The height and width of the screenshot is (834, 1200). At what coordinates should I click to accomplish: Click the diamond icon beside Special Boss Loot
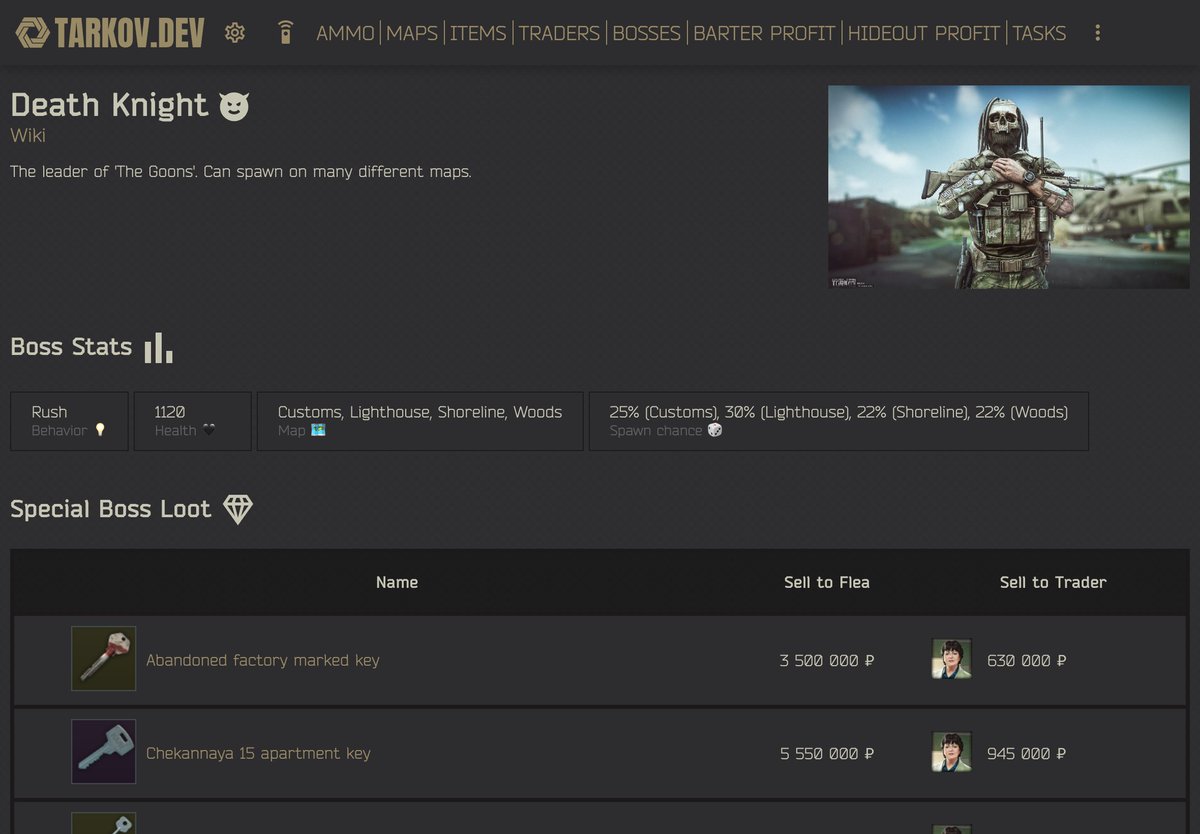238,509
